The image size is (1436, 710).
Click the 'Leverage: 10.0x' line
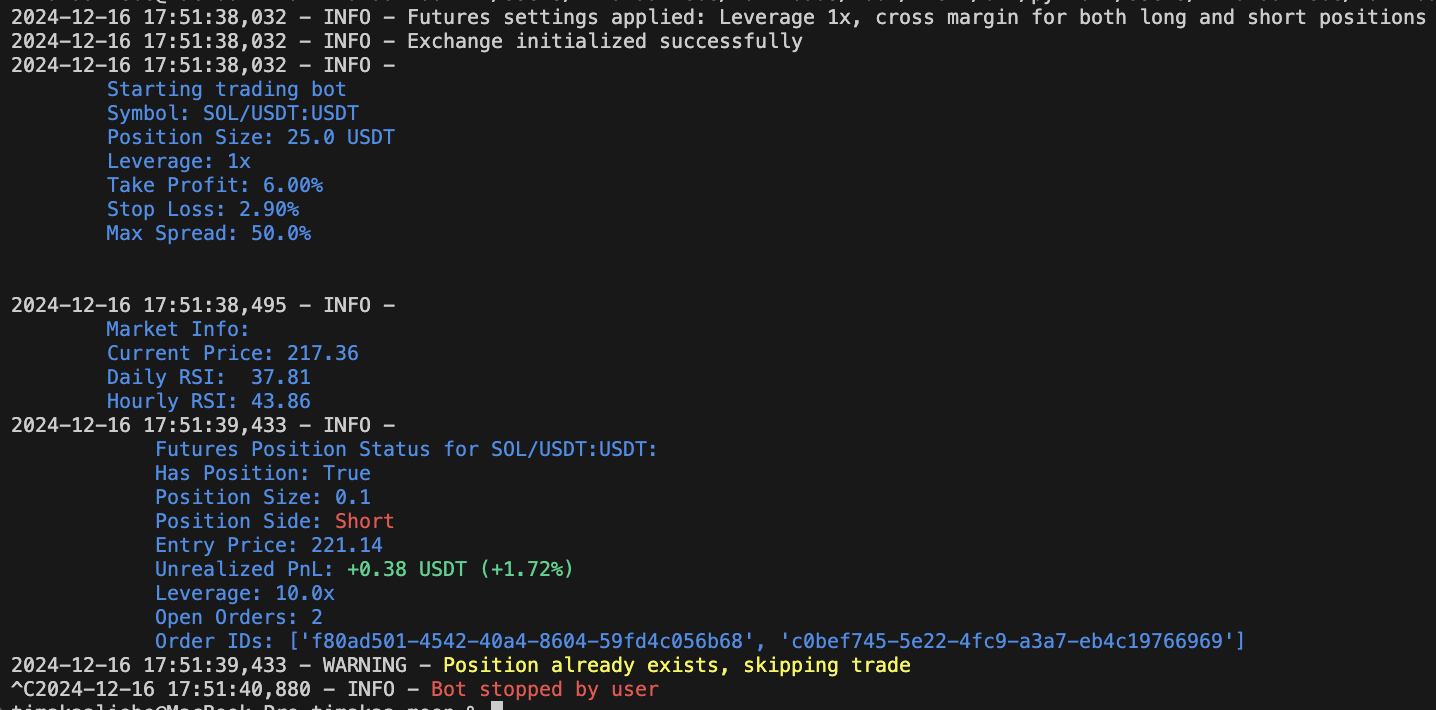click(x=244, y=593)
